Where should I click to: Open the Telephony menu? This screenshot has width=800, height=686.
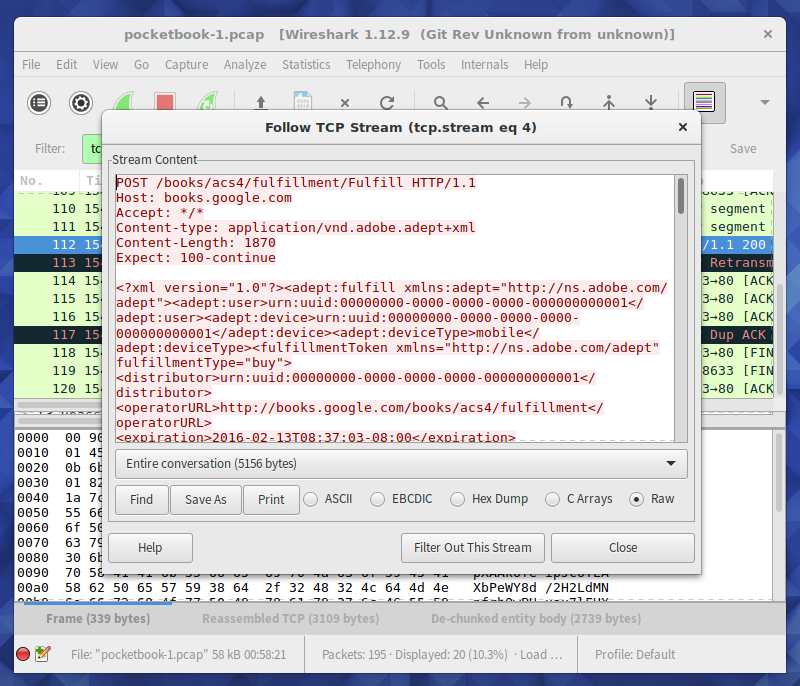click(x=373, y=65)
